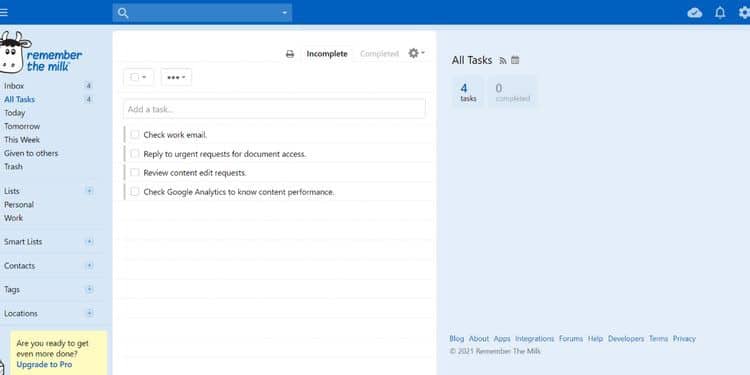
Task: Select 'Check Google Analytics to know content performance.'
Action: pyautogui.click(x=239, y=192)
